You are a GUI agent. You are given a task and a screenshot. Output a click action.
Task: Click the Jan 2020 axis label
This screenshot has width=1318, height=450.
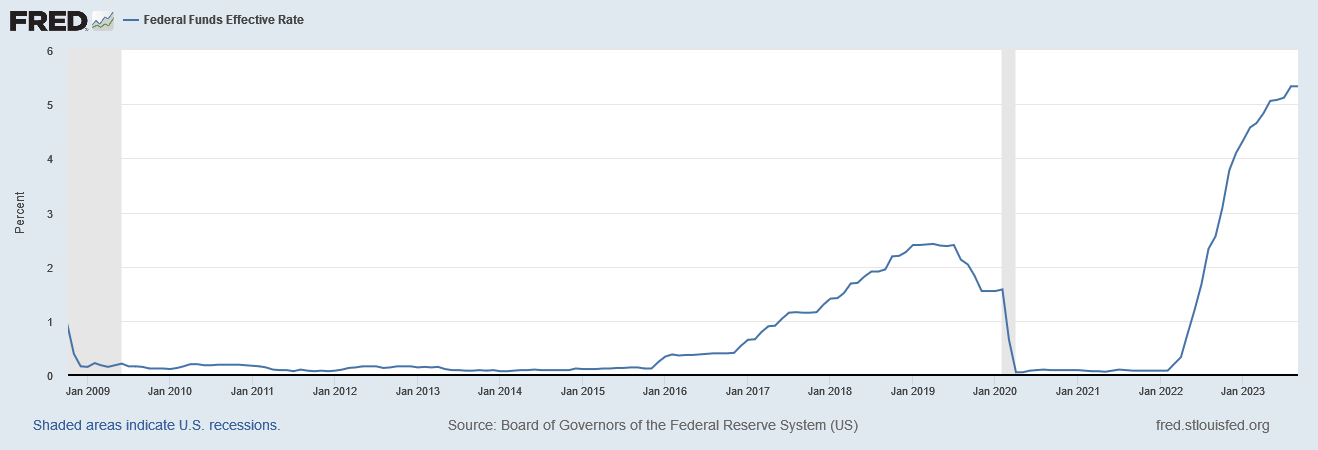pyautogui.click(x=993, y=391)
